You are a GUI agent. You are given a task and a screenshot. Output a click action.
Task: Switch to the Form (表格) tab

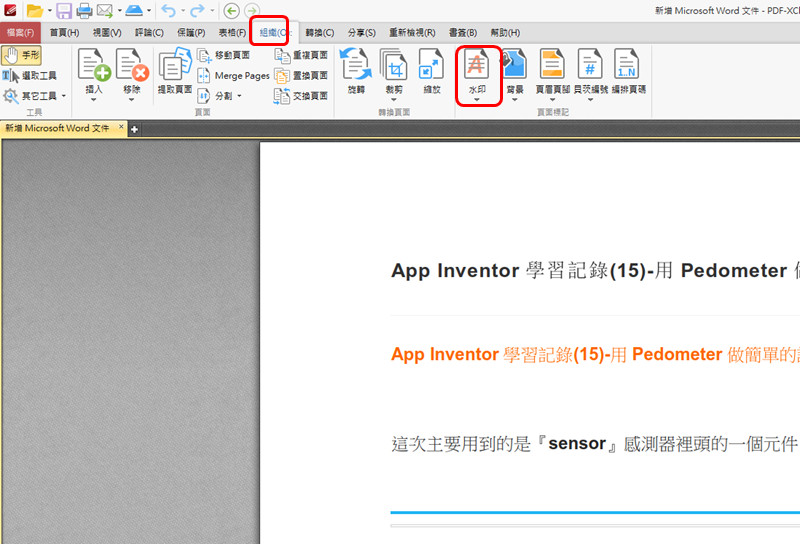click(x=232, y=33)
